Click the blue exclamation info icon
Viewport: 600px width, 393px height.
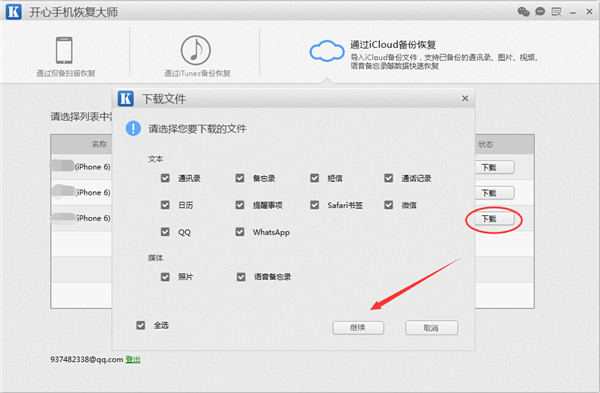pyautogui.click(x=133, y=128)
